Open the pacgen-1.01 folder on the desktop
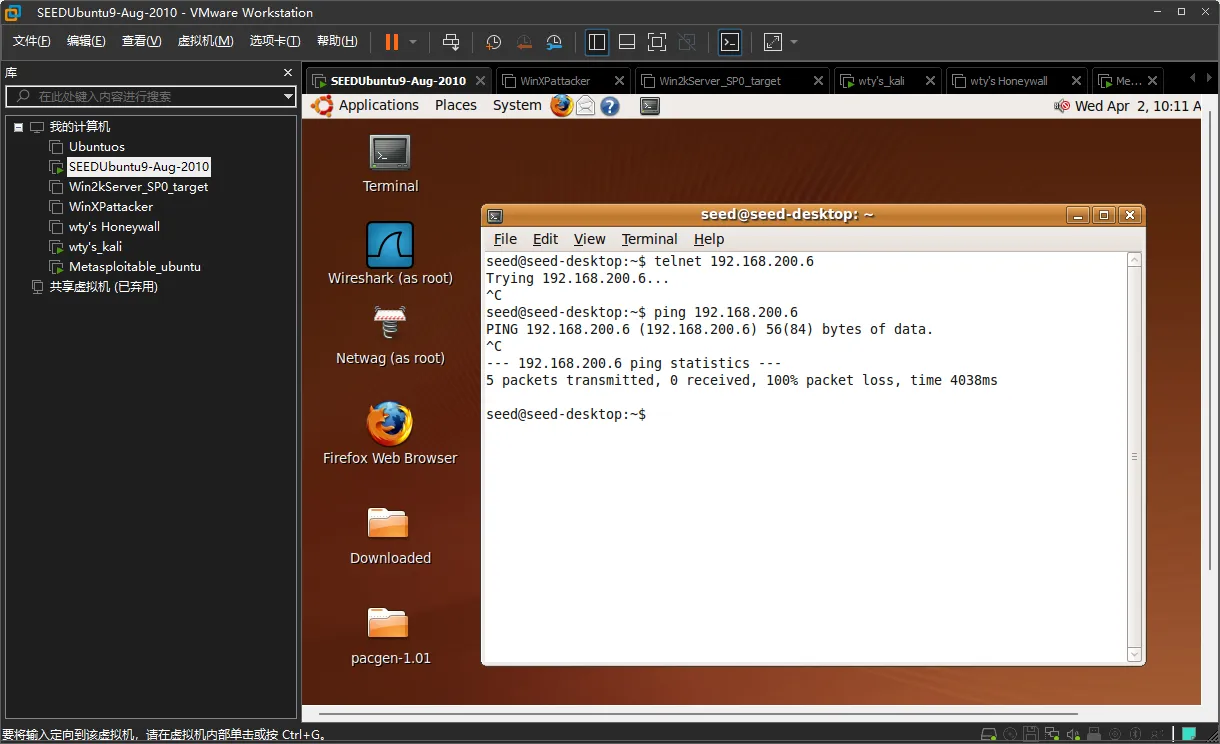The width and height of the screenshot is (1220, 744). click(x=390, y=635)
